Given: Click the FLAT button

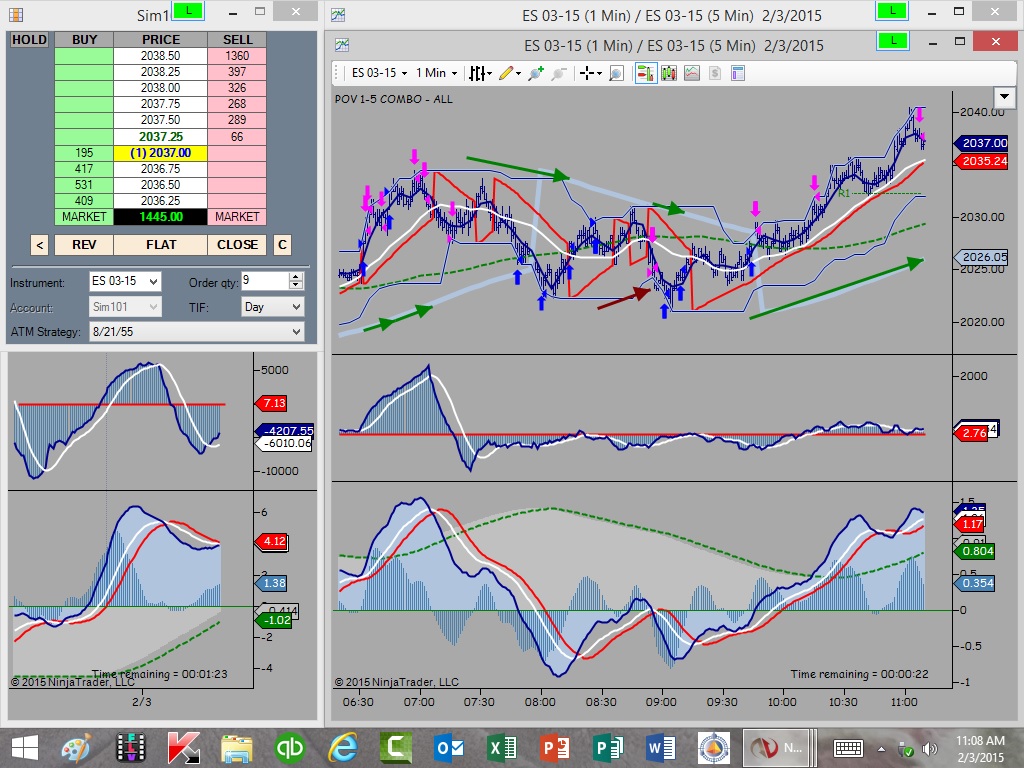Looking at the screenshot, I should click(x=161, y=245).
